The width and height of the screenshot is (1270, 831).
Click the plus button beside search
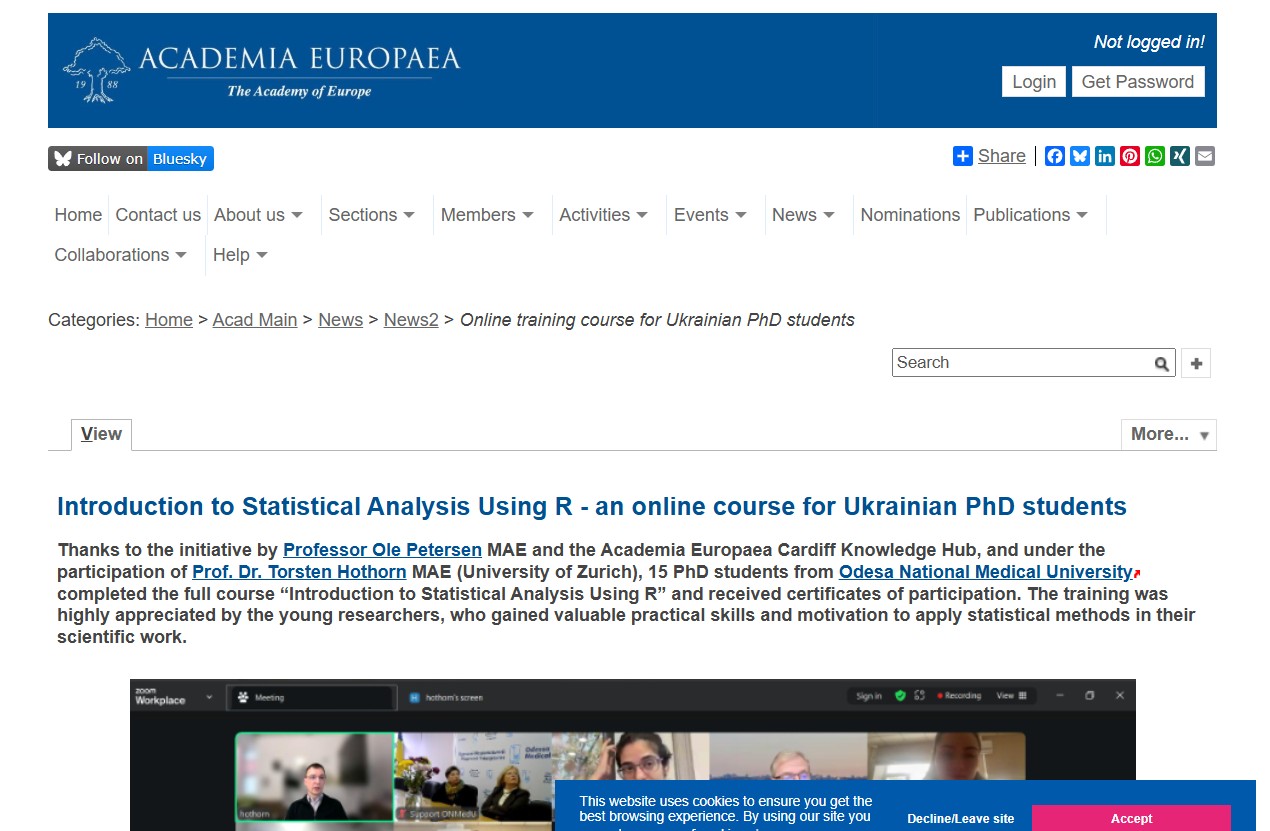[1196, 363]
